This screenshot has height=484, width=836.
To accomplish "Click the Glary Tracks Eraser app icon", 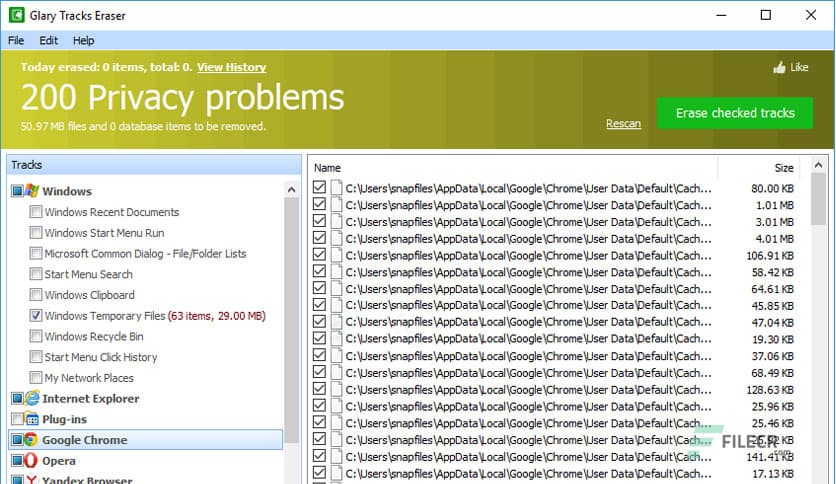I will point(16,15).
